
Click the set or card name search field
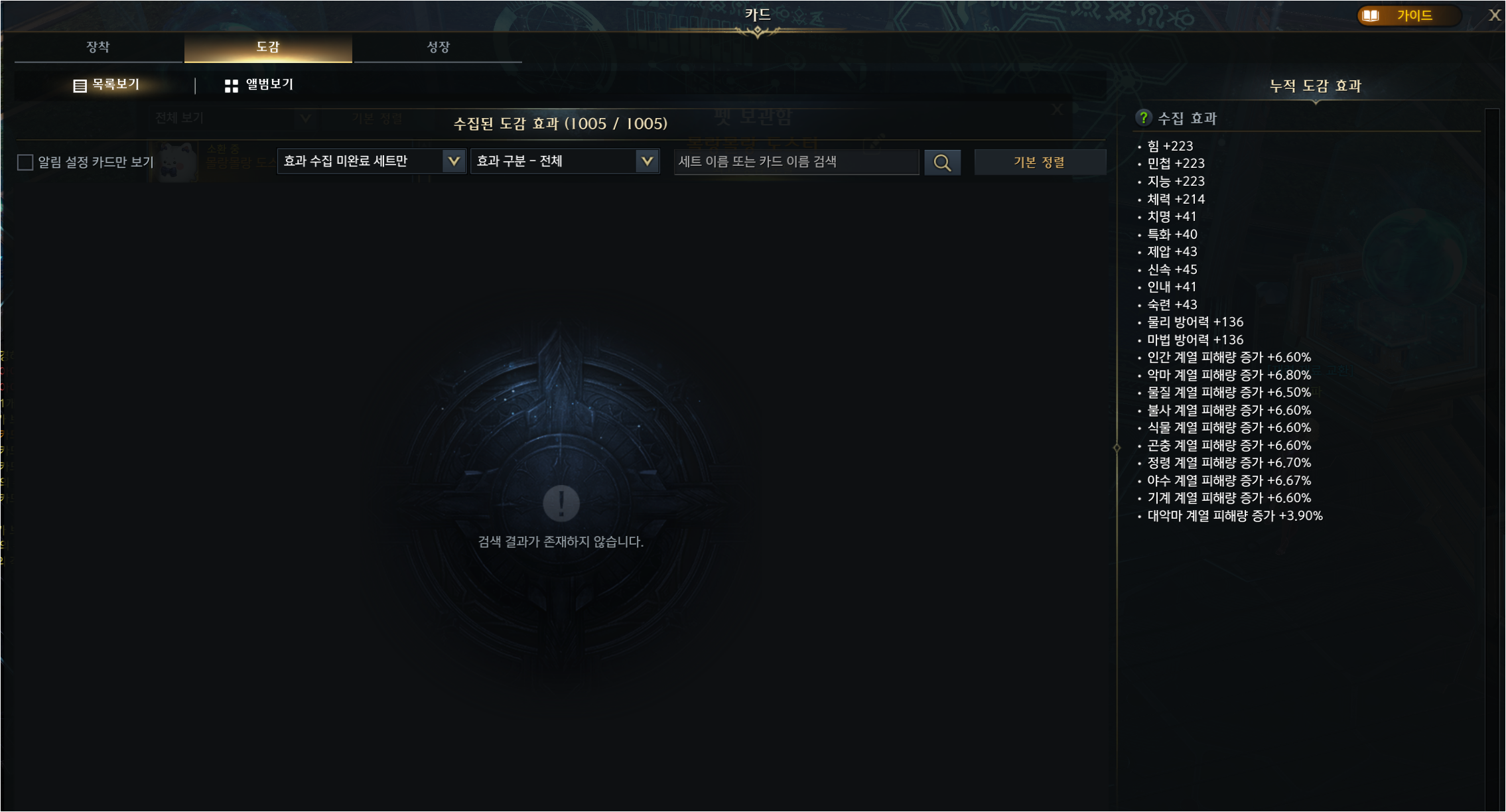point(796,163)
